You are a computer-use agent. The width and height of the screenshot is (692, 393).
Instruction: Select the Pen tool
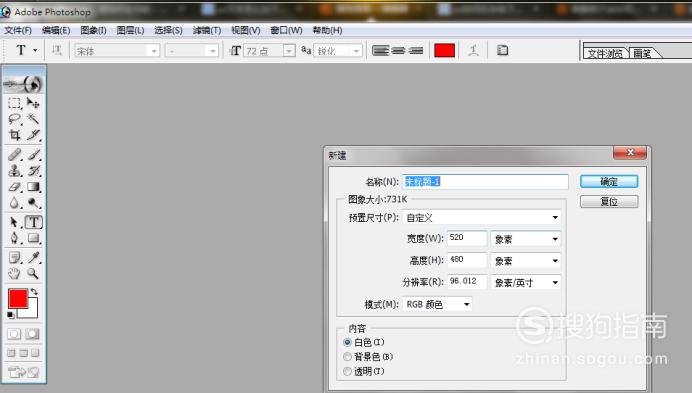point(15,238)
